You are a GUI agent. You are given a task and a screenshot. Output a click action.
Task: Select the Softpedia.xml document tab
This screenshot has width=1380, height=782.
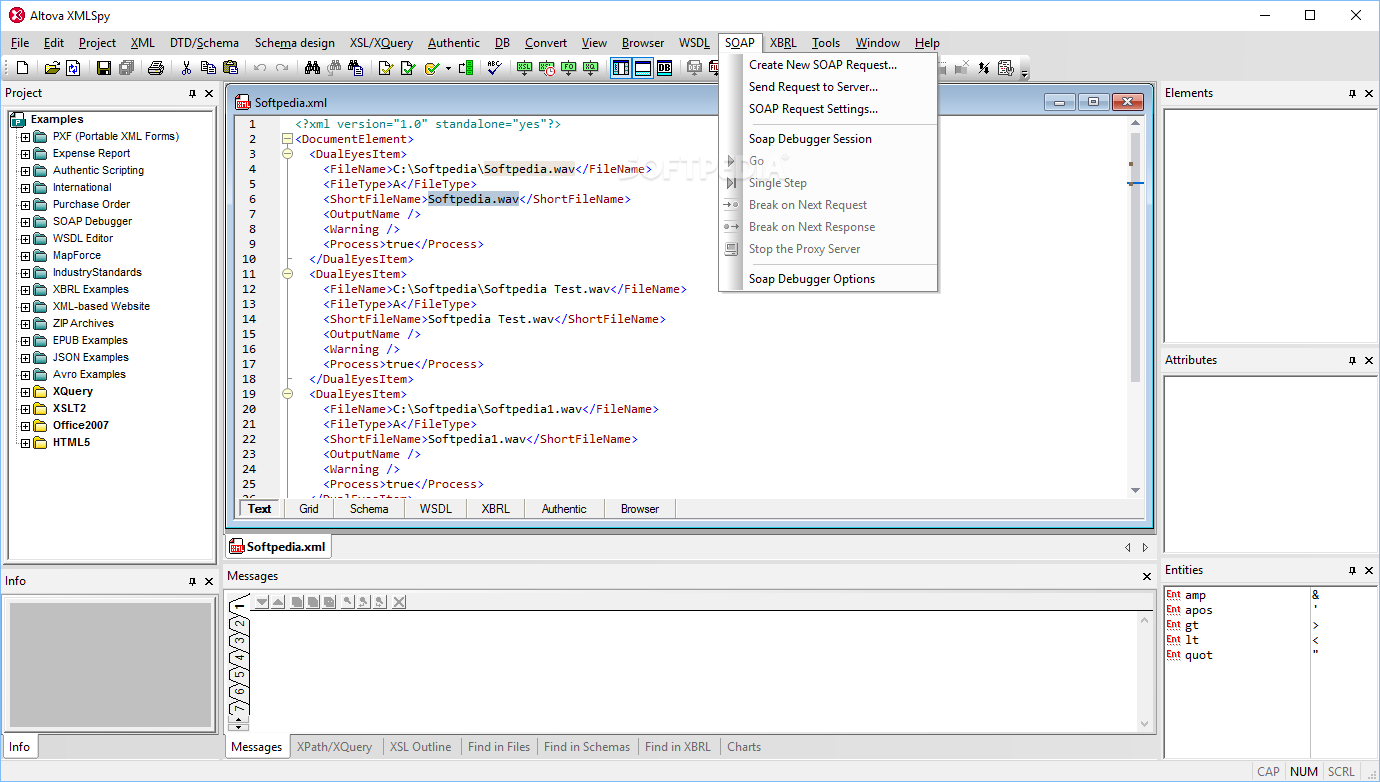278,547
